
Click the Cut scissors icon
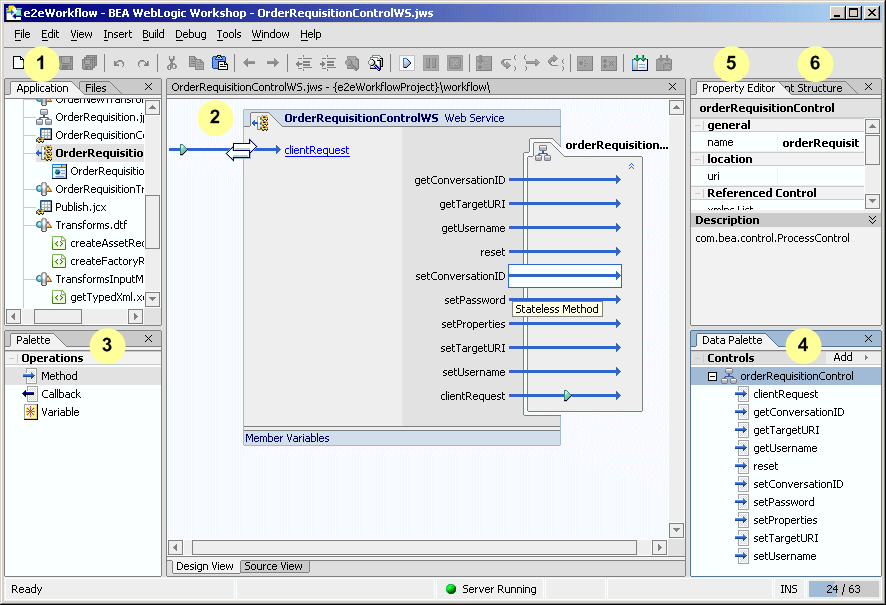172,63
